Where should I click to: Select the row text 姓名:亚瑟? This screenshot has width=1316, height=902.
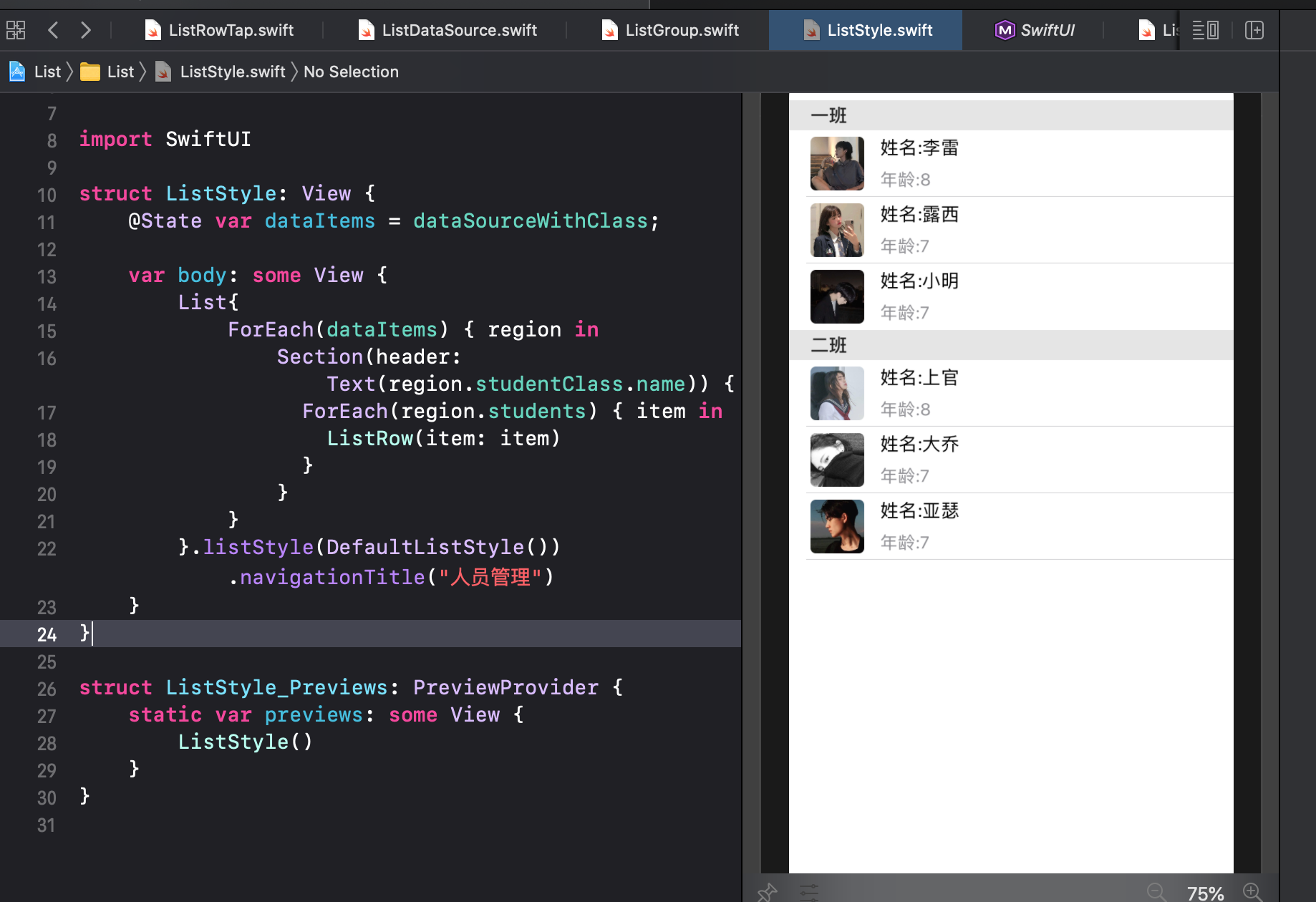click(x=919, y=511)
